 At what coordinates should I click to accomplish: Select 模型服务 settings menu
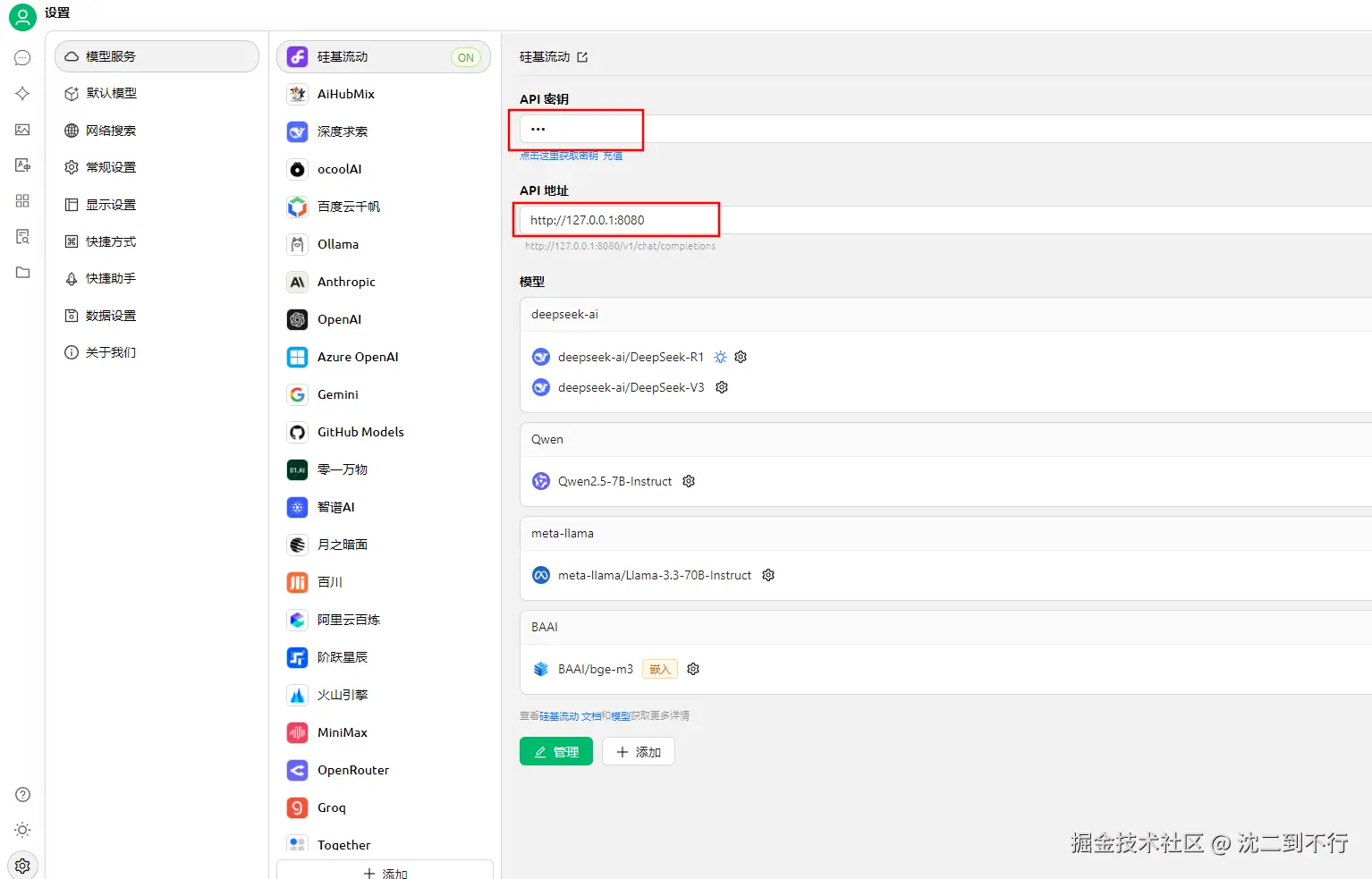[157, 56]
